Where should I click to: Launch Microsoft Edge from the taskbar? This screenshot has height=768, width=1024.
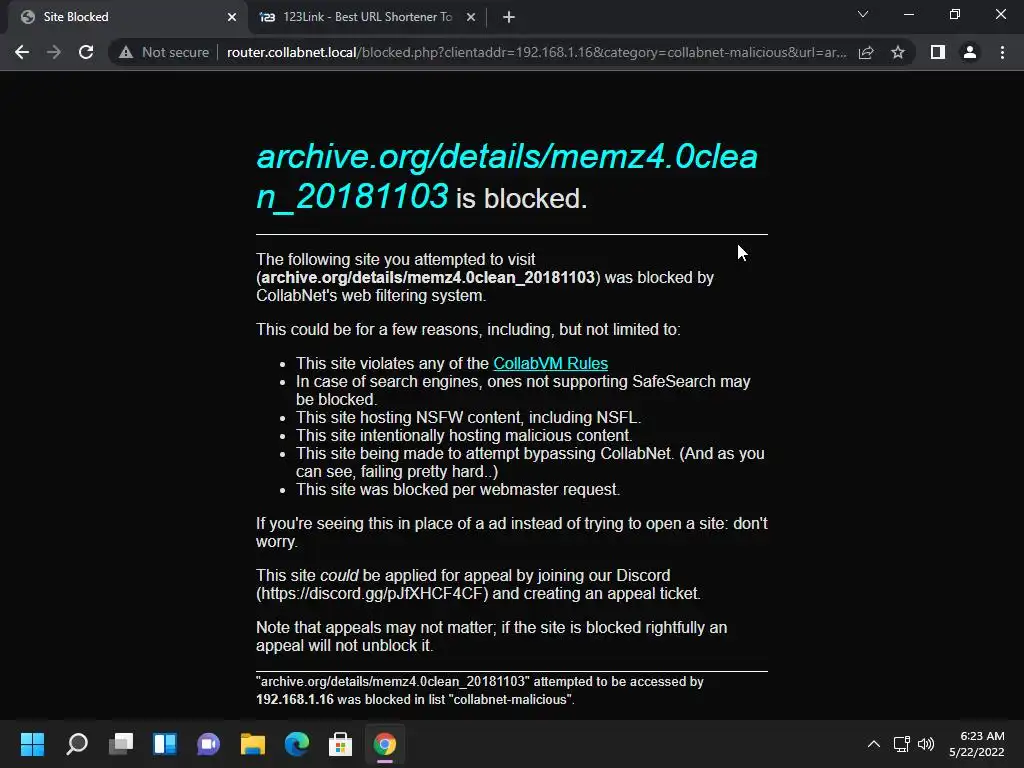tap(296, 744)
